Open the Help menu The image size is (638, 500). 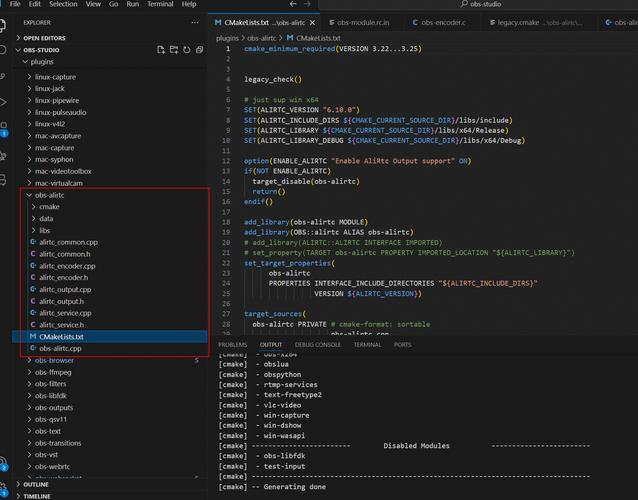[x=189, y=4]
